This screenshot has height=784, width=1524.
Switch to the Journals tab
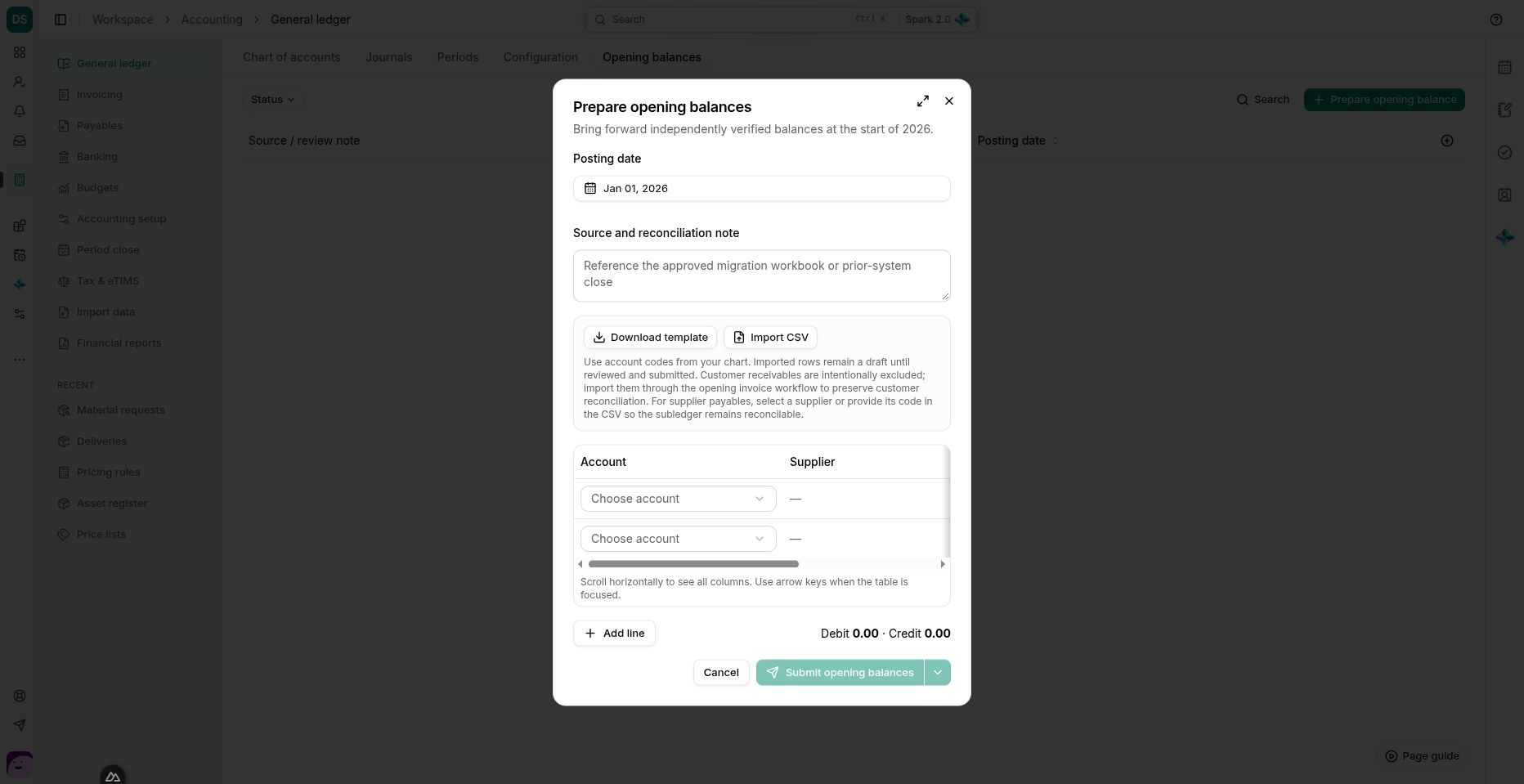coord(388,57)
